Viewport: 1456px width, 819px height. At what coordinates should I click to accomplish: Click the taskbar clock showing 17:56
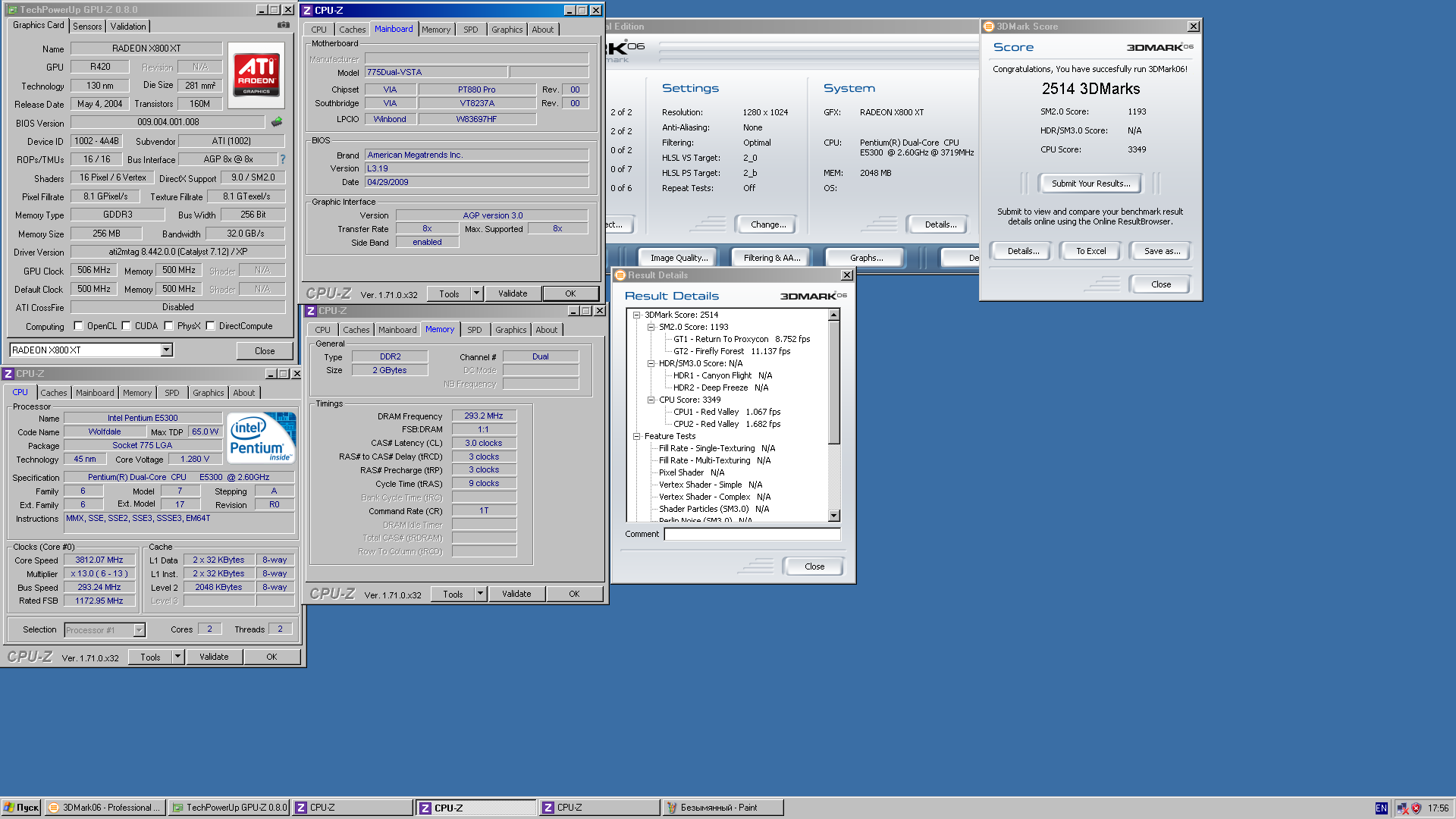(1438, 808)
